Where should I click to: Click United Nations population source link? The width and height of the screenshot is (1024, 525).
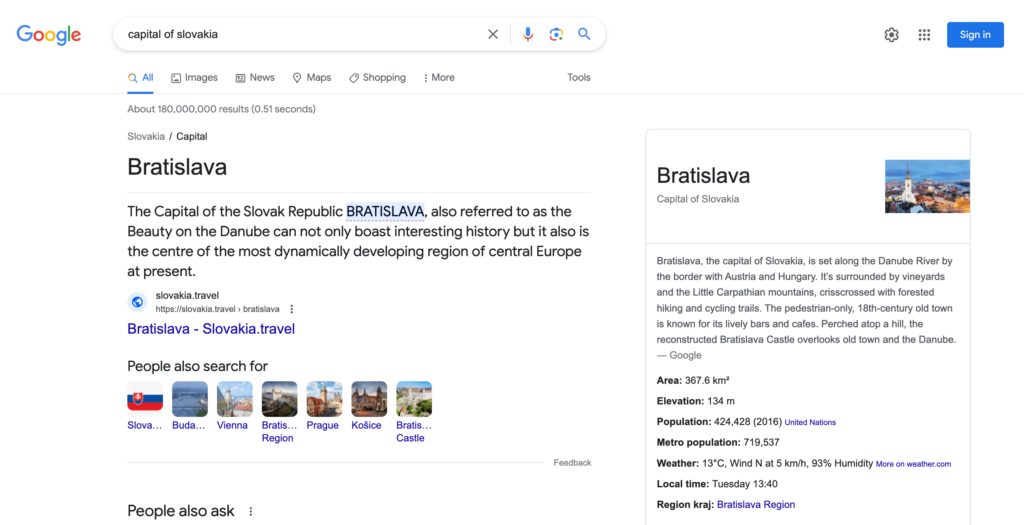[x=810, y=422]
